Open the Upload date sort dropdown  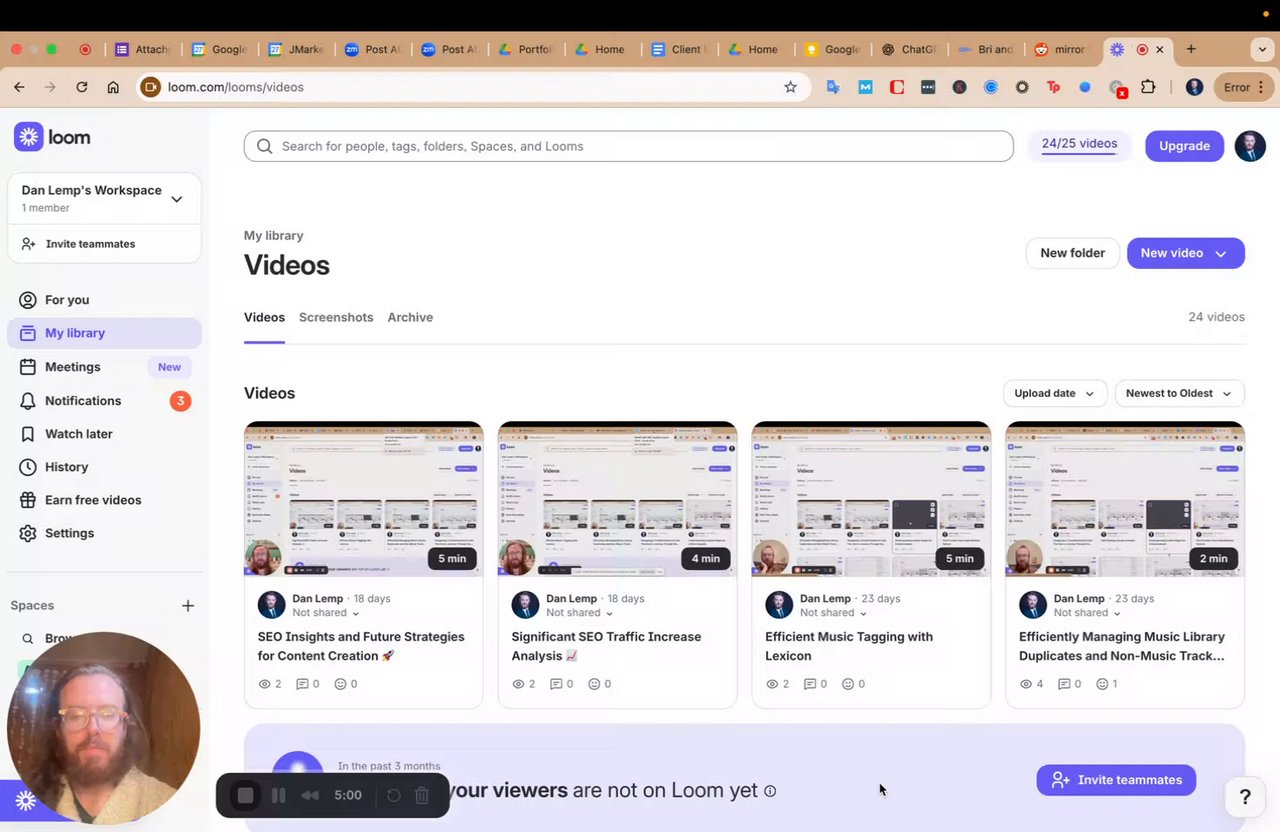1055,393
